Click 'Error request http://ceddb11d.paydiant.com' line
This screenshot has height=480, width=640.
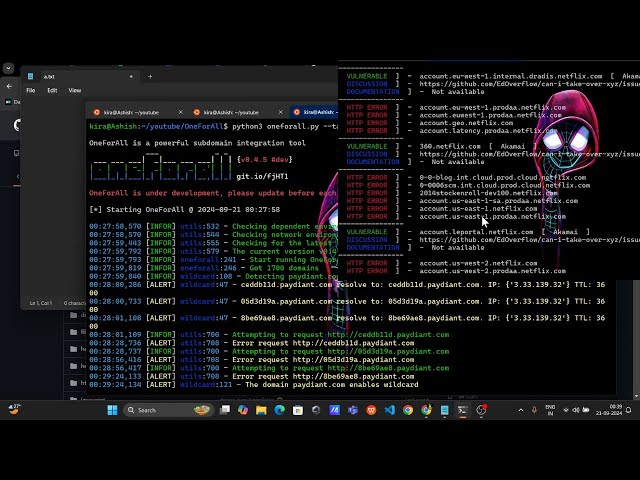click(x=251, y=343)
